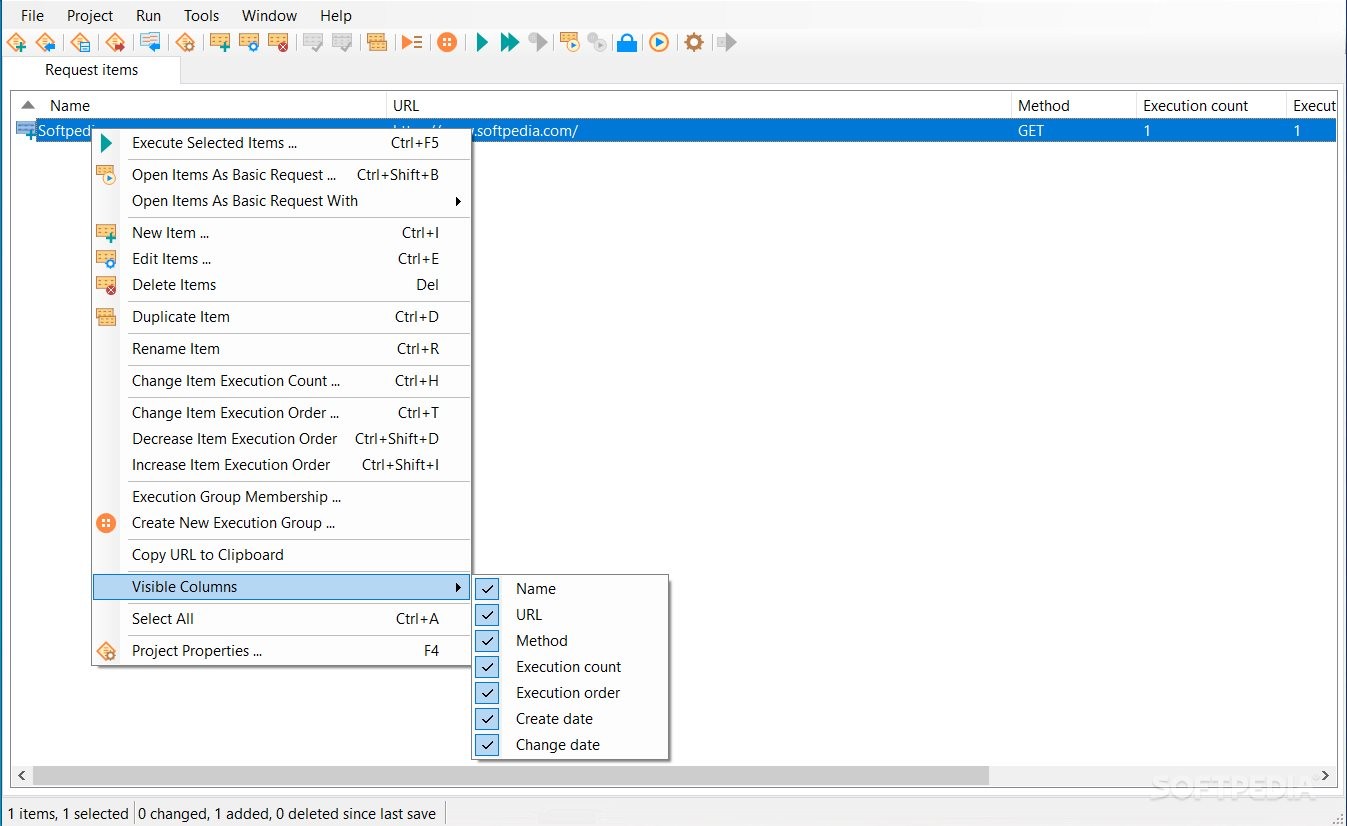This screenshot has width=1347, height=826.
Task: Click the diamond icon with red arrow
Action: tap(115, 42)
